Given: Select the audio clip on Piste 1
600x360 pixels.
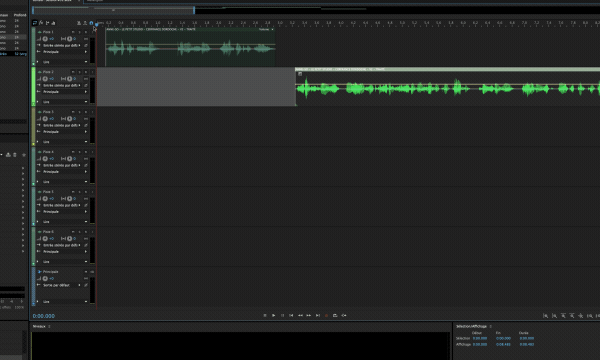Looking at the screenshot, I should pyautogui.click(x=190, y=47).
